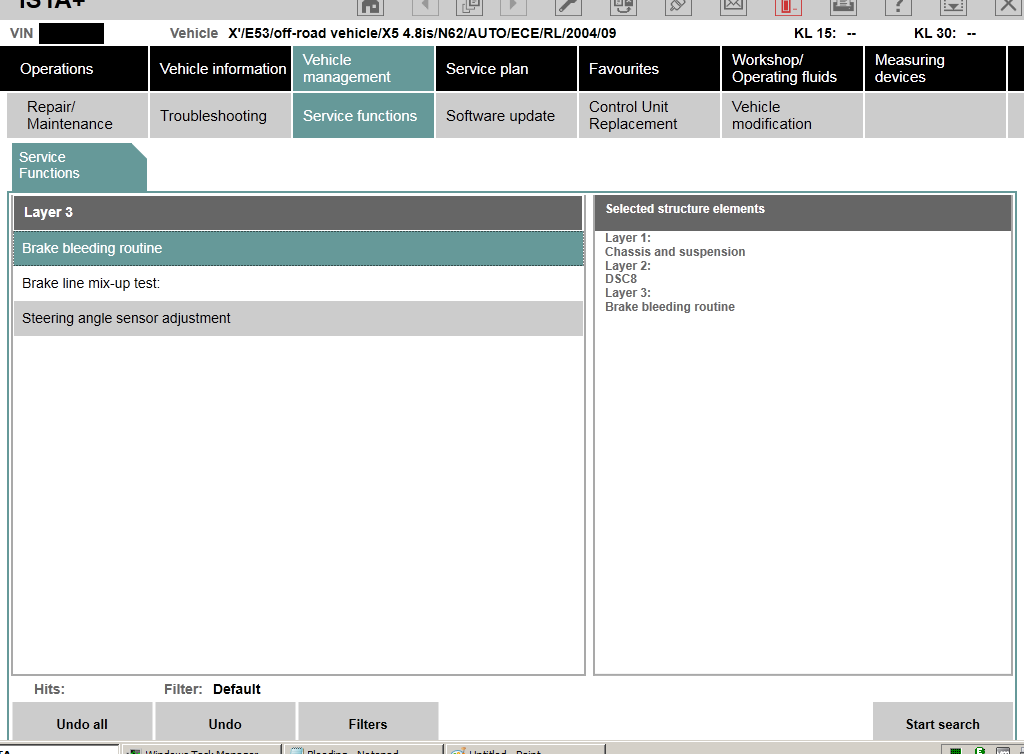Click the wrench settings icon
The width and height of the screenshot is (1024, 754).
pos(568,6)
